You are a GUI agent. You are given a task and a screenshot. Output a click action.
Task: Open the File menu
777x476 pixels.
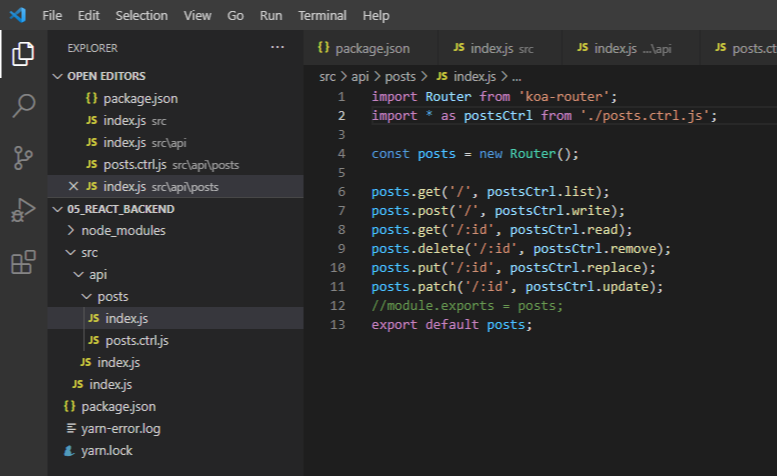pos(52,15)
